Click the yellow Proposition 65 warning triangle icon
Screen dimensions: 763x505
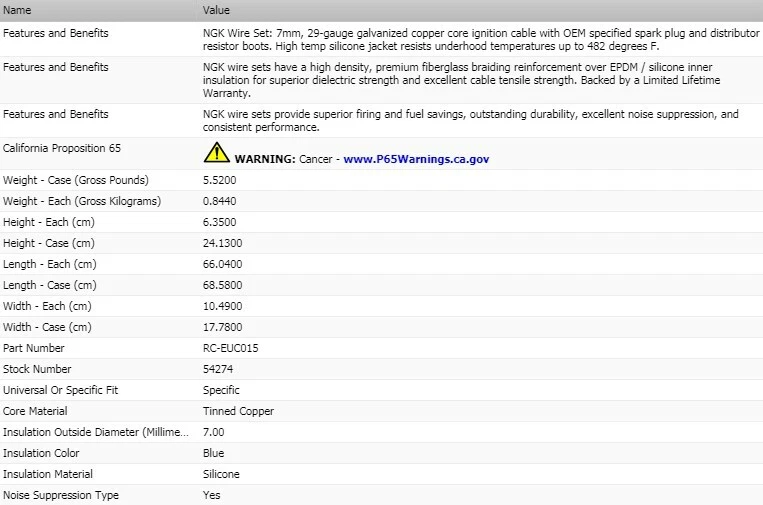(217, 152)
